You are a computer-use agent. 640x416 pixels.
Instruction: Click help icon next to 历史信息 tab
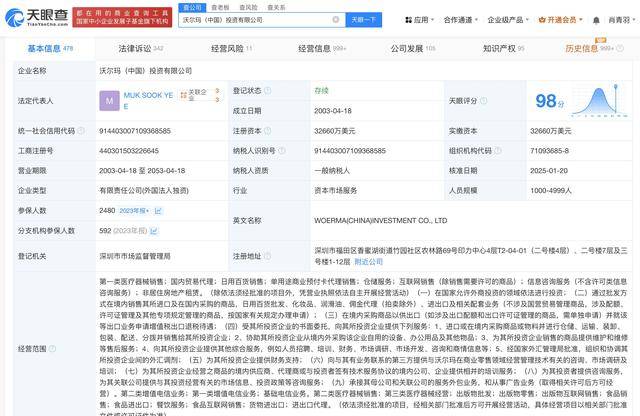coord(620,48)
